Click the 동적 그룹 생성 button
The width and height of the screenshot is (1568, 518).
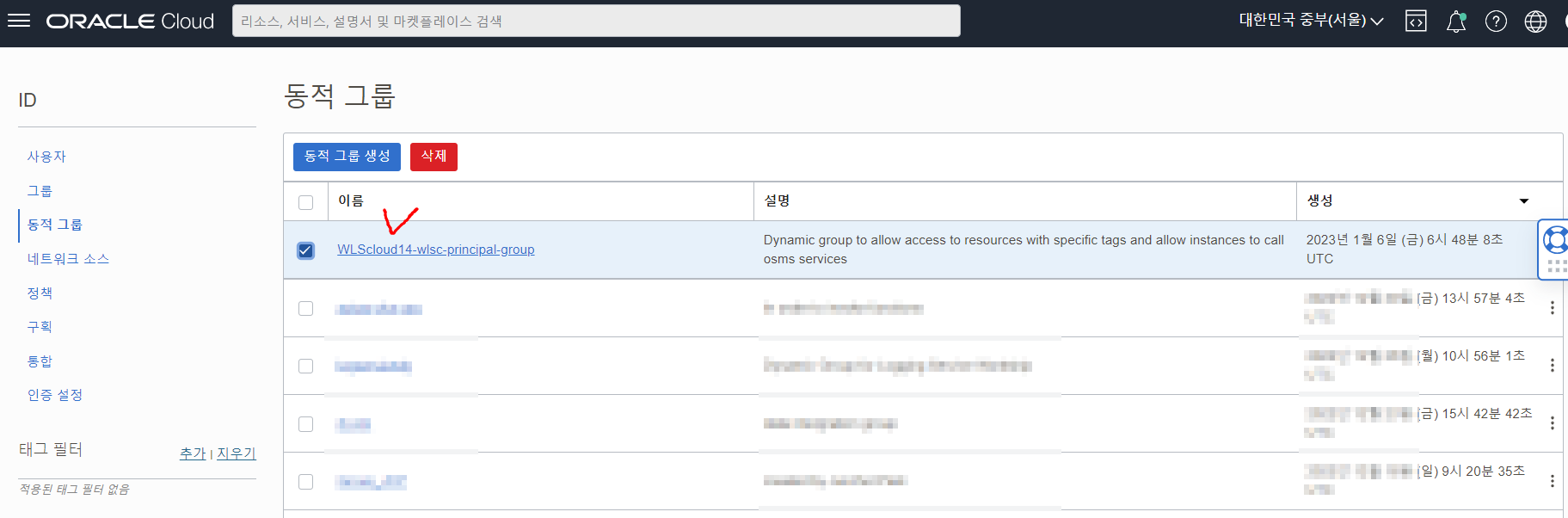pos(347,157)
